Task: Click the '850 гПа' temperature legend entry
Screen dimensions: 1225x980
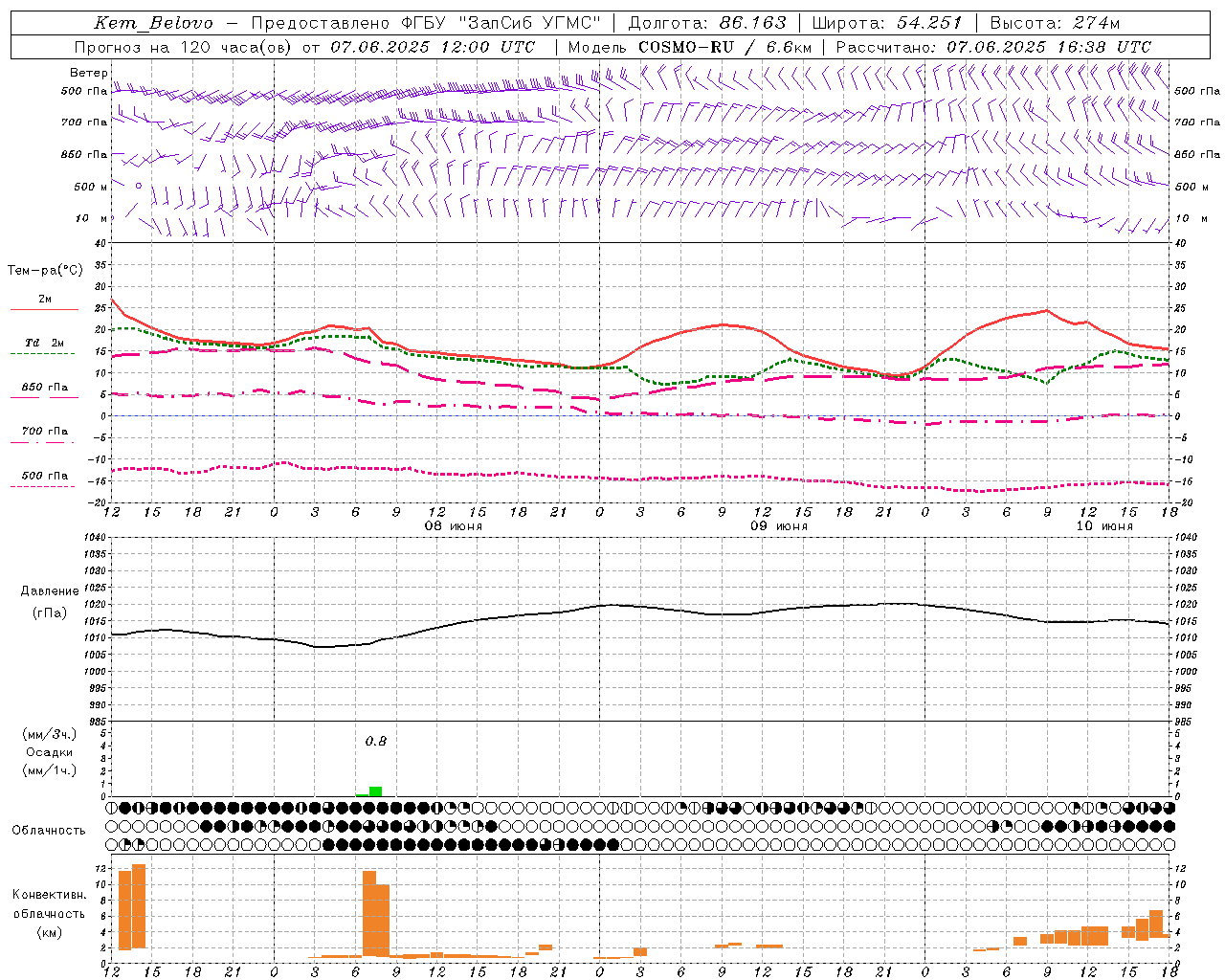Action: click(45, 388)
